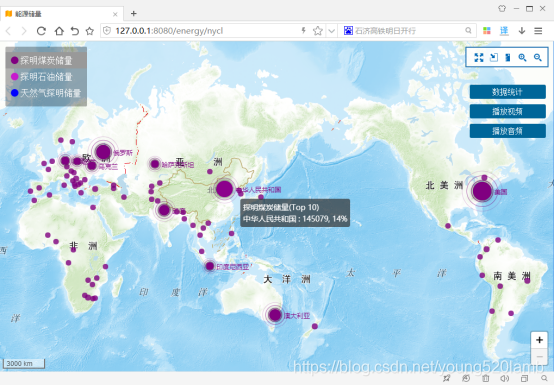Click the Baidu paw search engine icon
This screenshot has height=386, width=554.
(x=348, y=31)
